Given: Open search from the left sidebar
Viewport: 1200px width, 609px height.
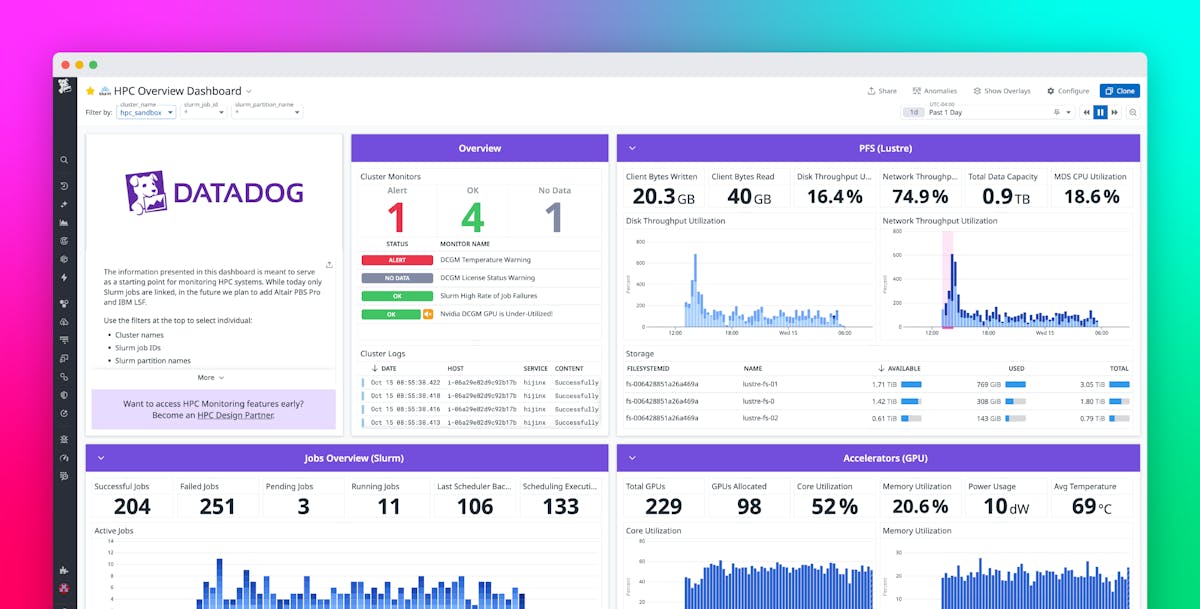Looking at the screenshot, I should pyautogui.click(x=64, y=159).
